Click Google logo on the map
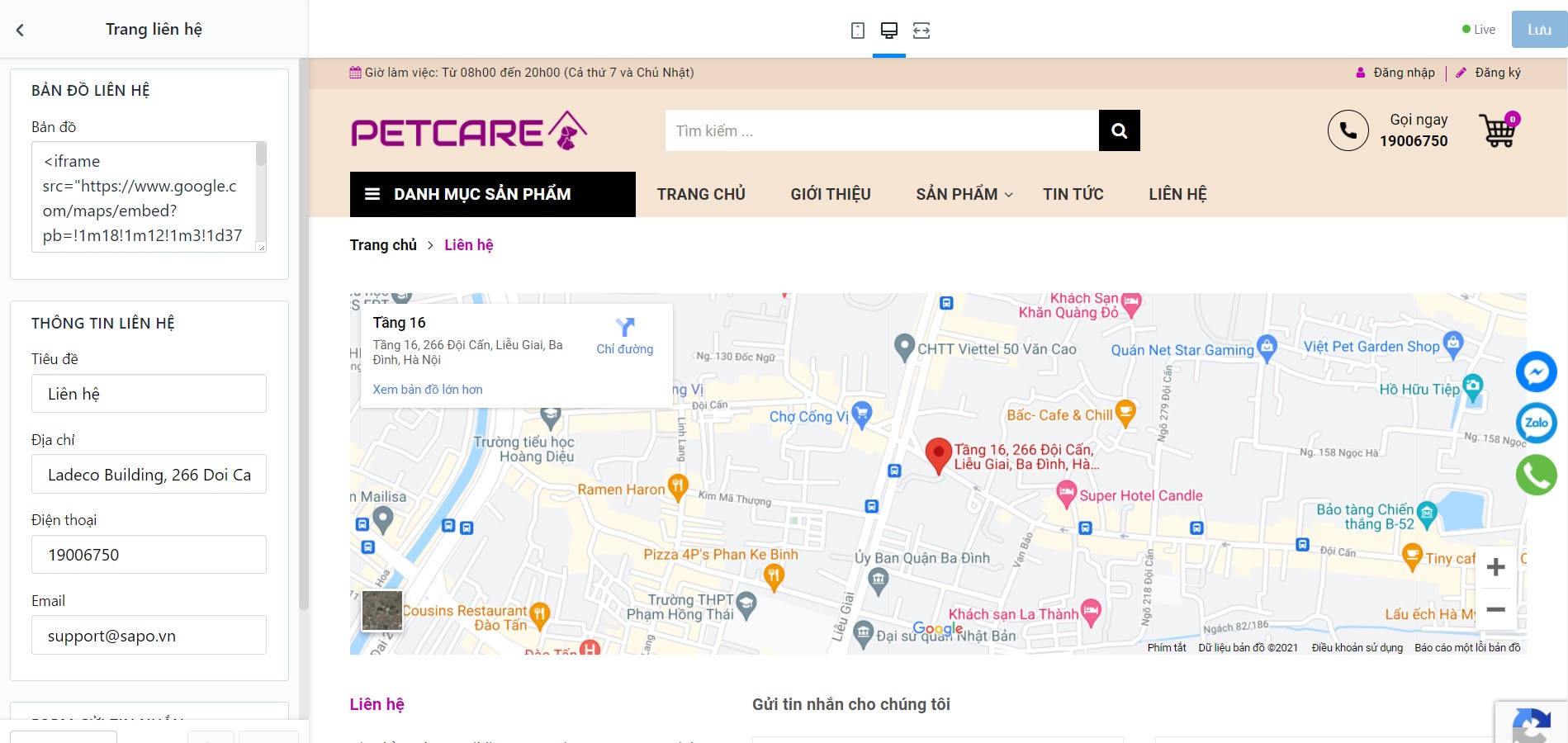The width and height of the screenshot is (1568, 743). [938, 628]
